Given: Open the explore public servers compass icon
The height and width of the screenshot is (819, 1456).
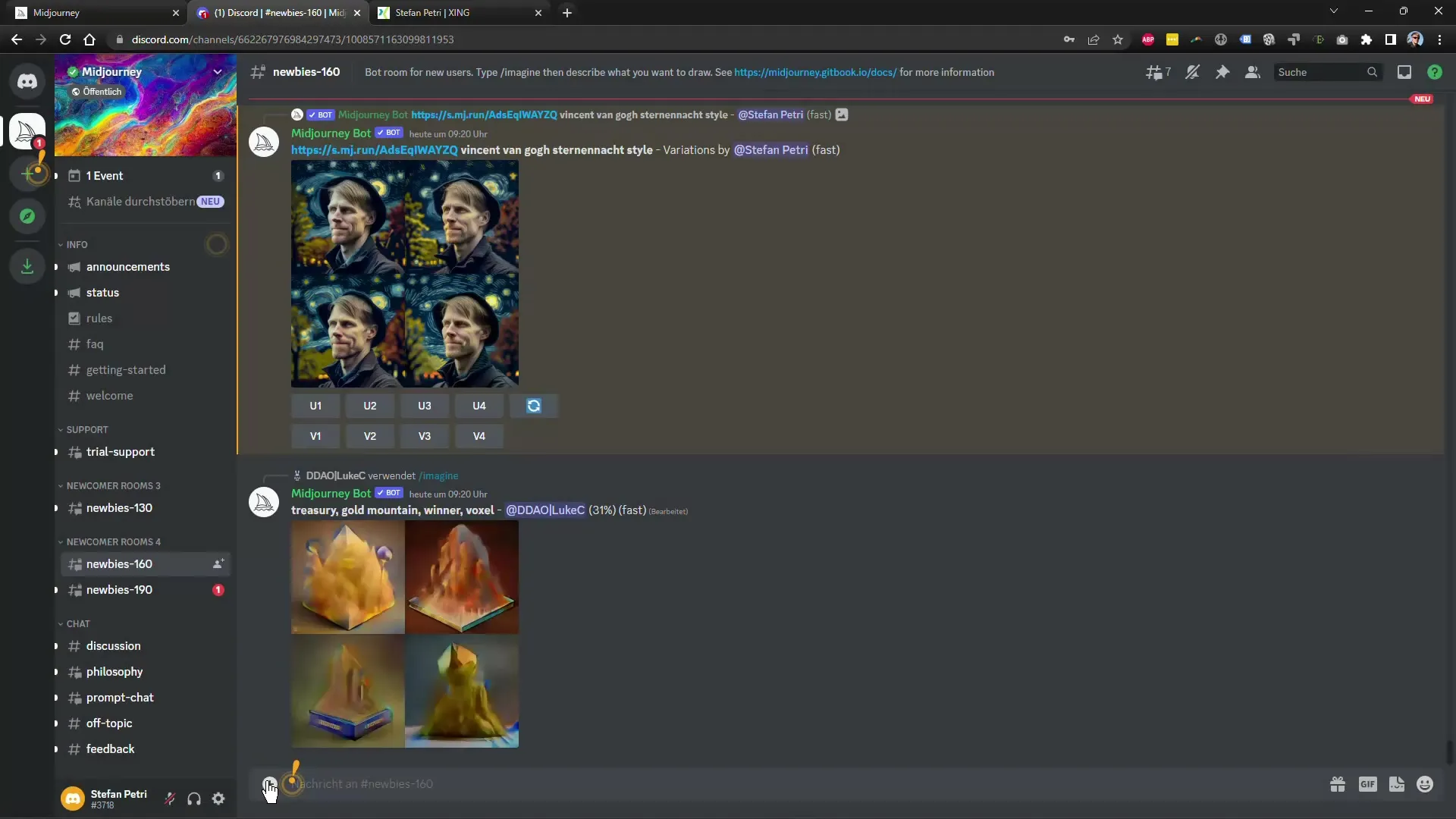Looking at the screenshot, I should [x=27, y=216].
